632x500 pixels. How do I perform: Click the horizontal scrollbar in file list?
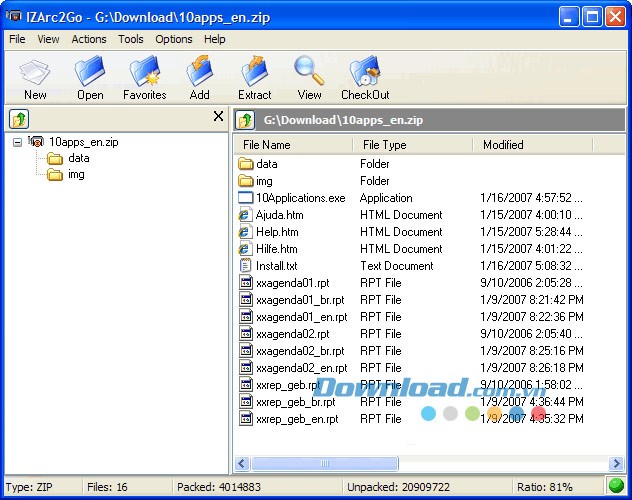(420, 464)
